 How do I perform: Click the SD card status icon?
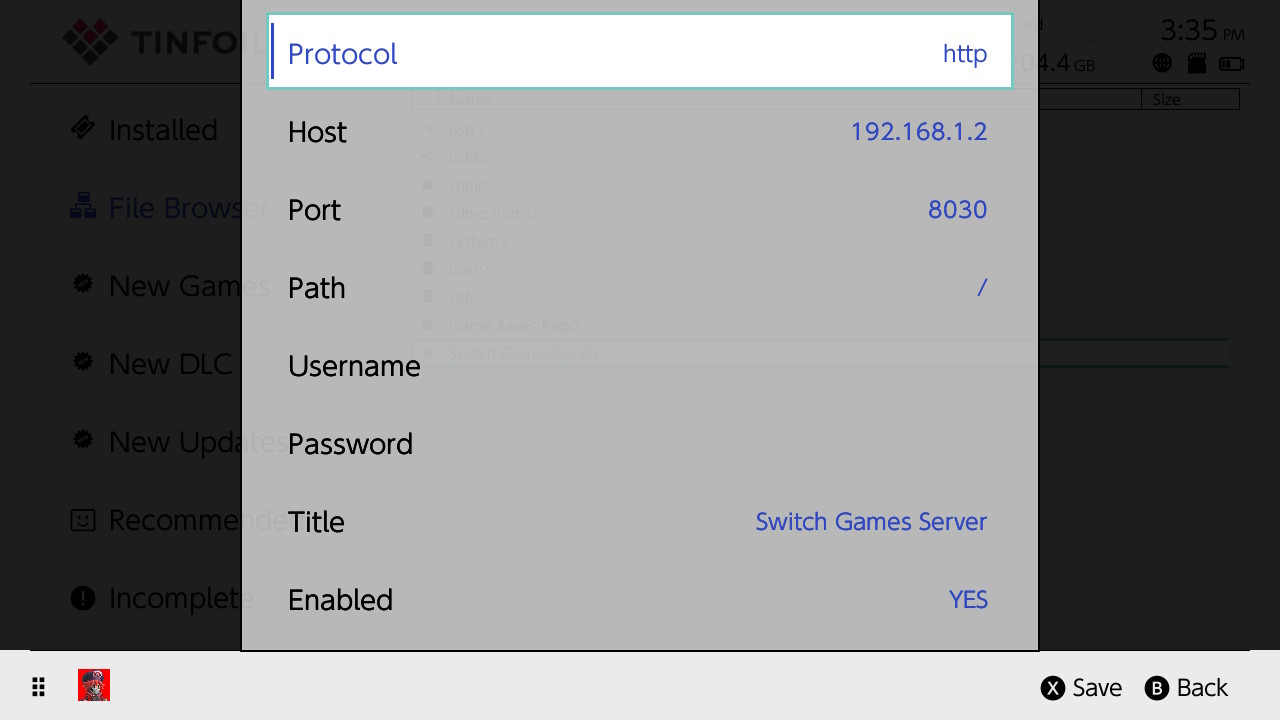(1196, 63)
